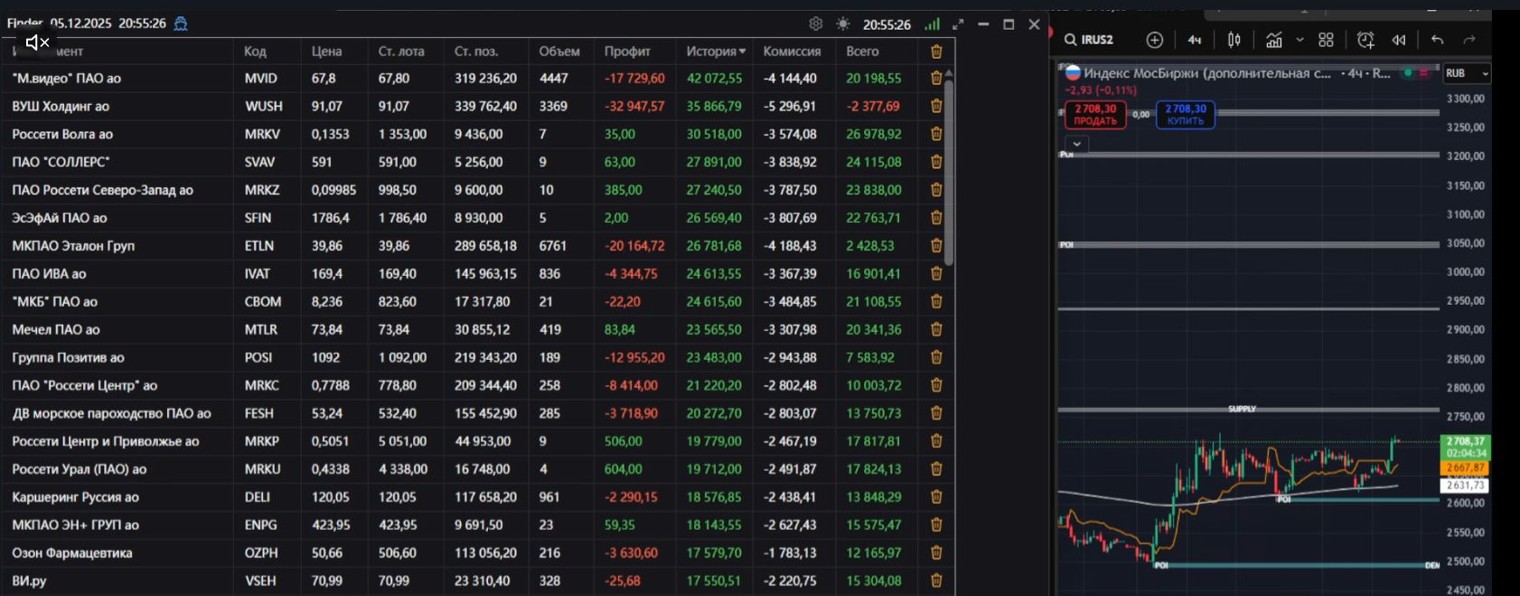Select 'Группа Позитив ао' instrument name
Screen dimensions: 1520x596
(68, 358)
